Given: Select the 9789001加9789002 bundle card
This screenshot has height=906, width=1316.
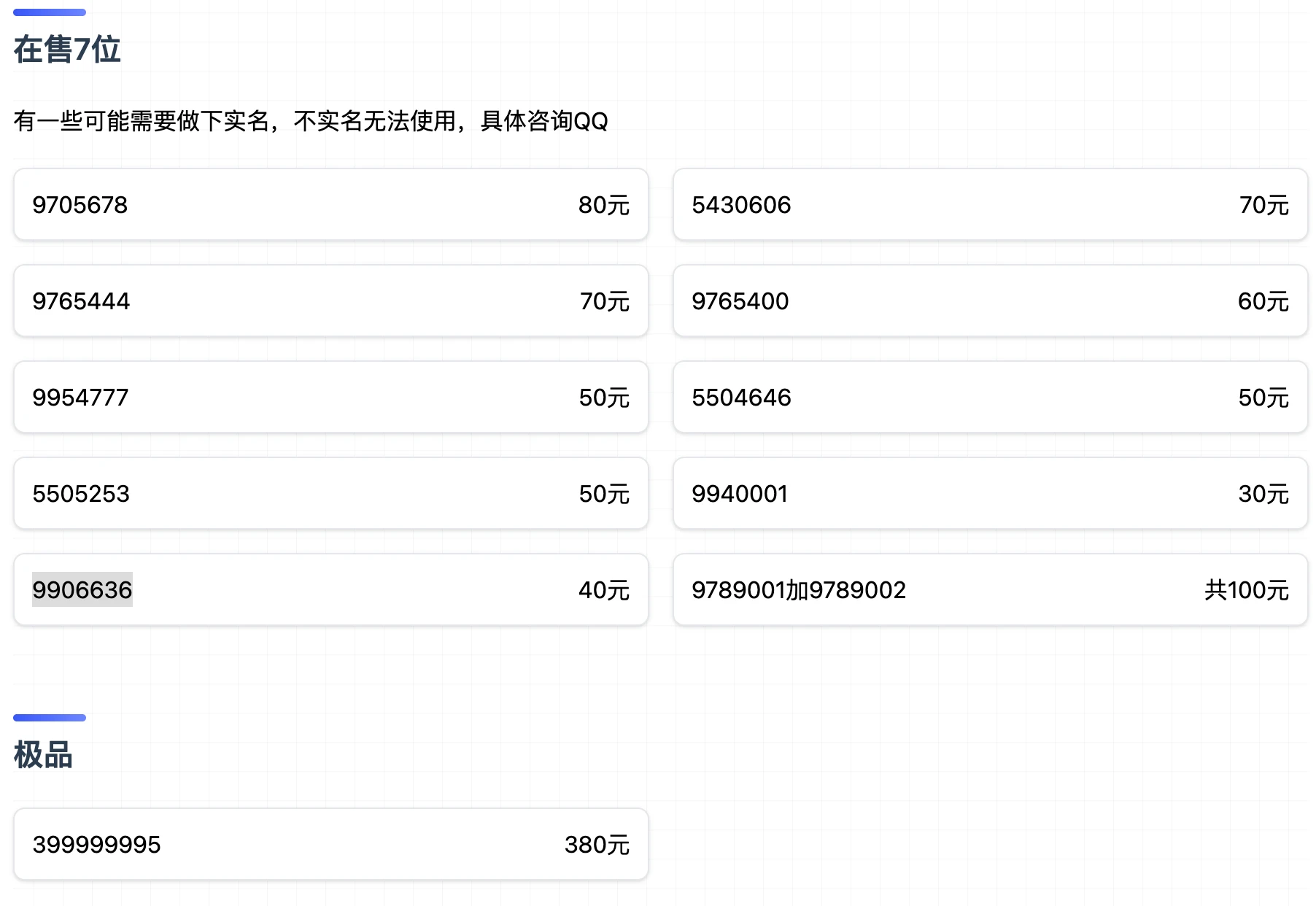Looking at the screenshot, I should 990,590.
